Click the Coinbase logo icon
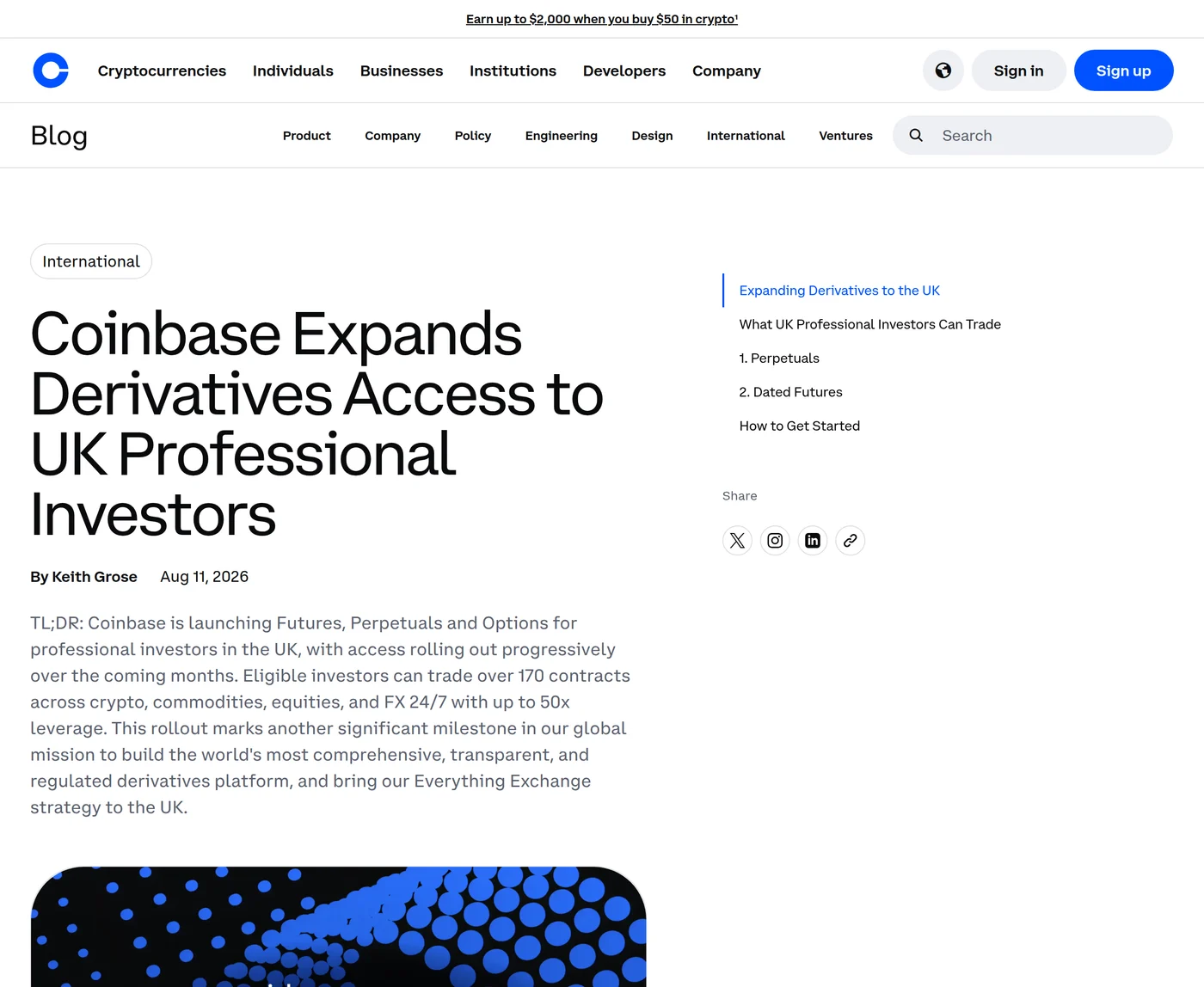 coord(51,70)
